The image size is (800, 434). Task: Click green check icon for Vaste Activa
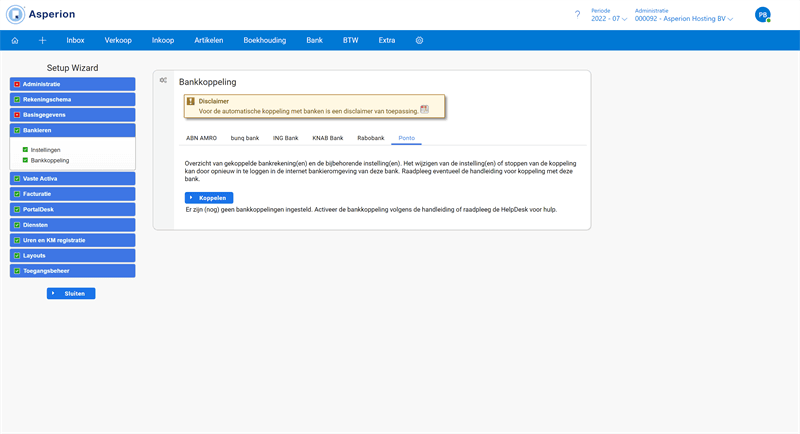[17, 178]
